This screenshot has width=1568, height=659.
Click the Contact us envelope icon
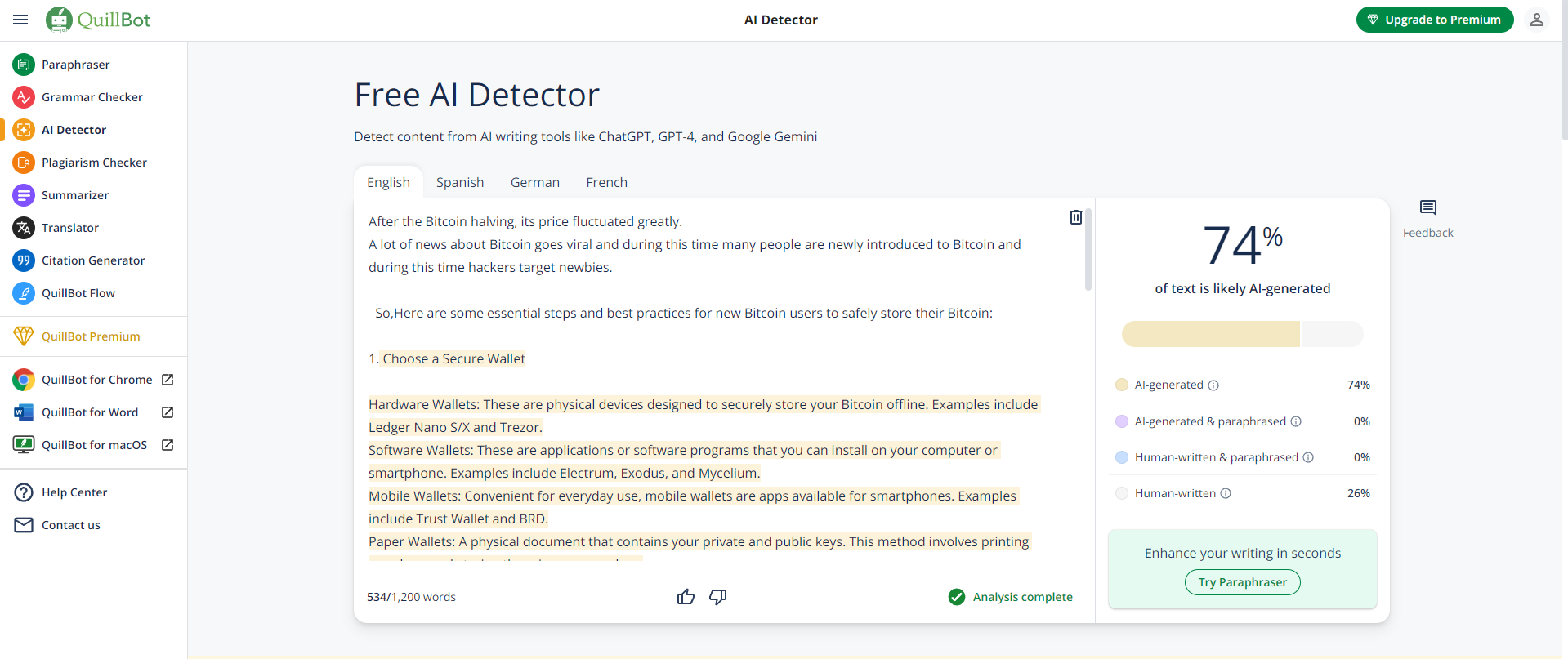tap(24, 525)
